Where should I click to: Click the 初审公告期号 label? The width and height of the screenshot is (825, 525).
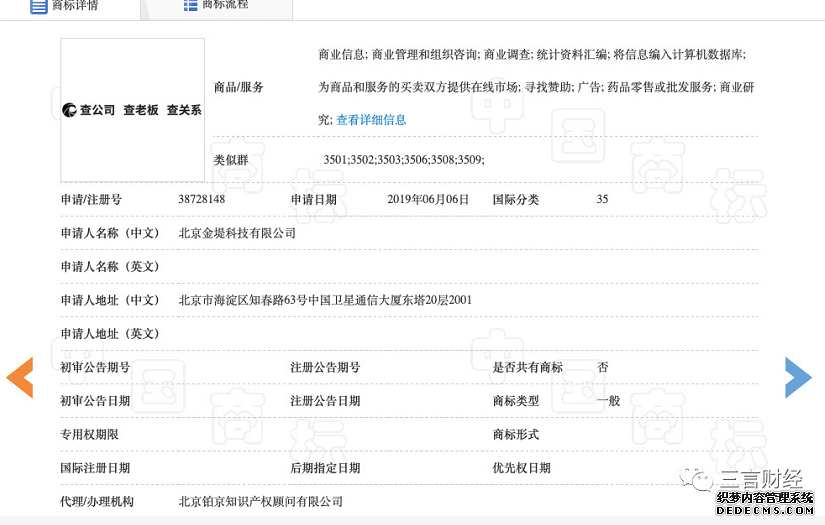tap(95, 367)
